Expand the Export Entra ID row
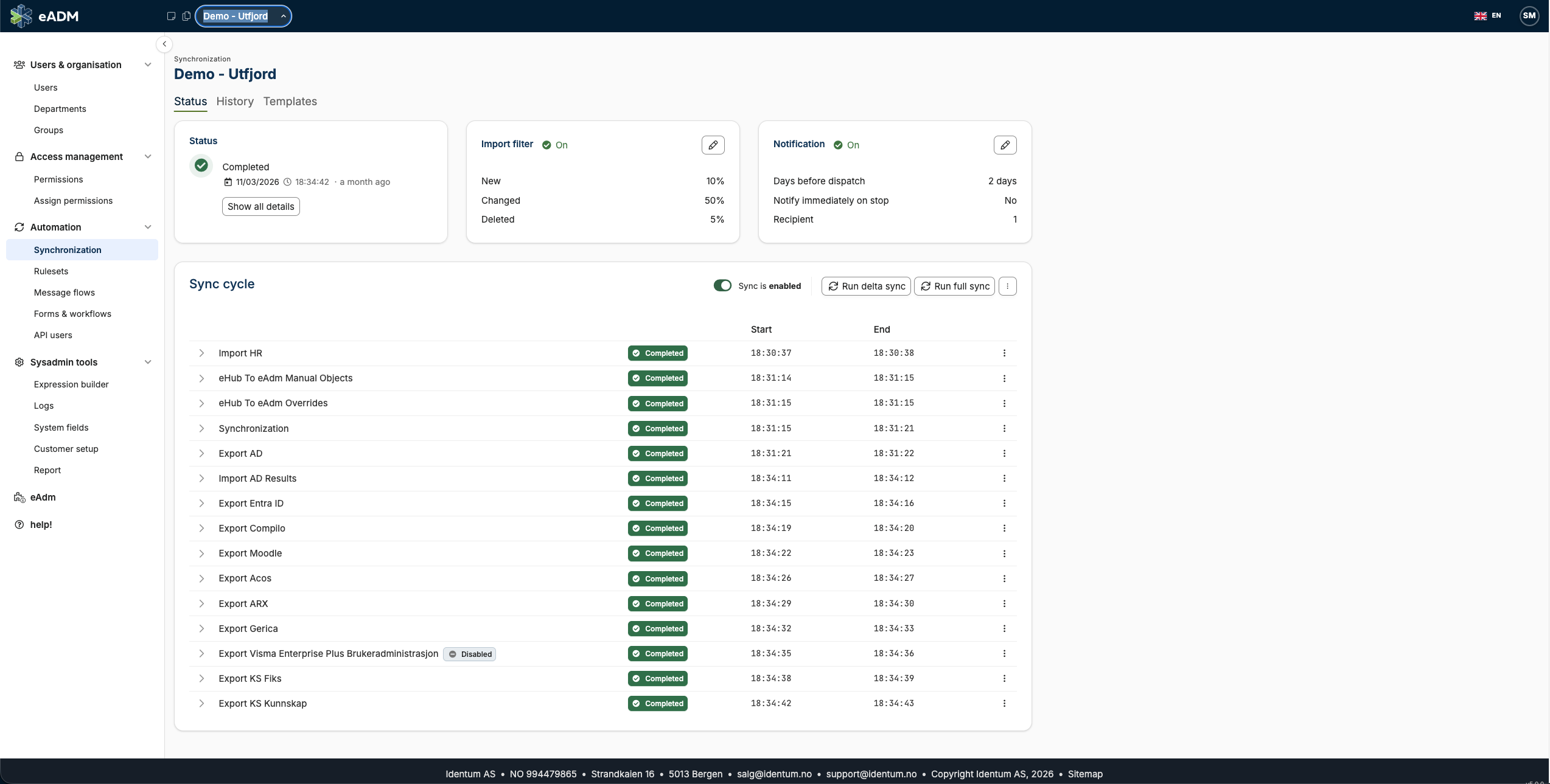1550x784 pixels. coord(201,504)
